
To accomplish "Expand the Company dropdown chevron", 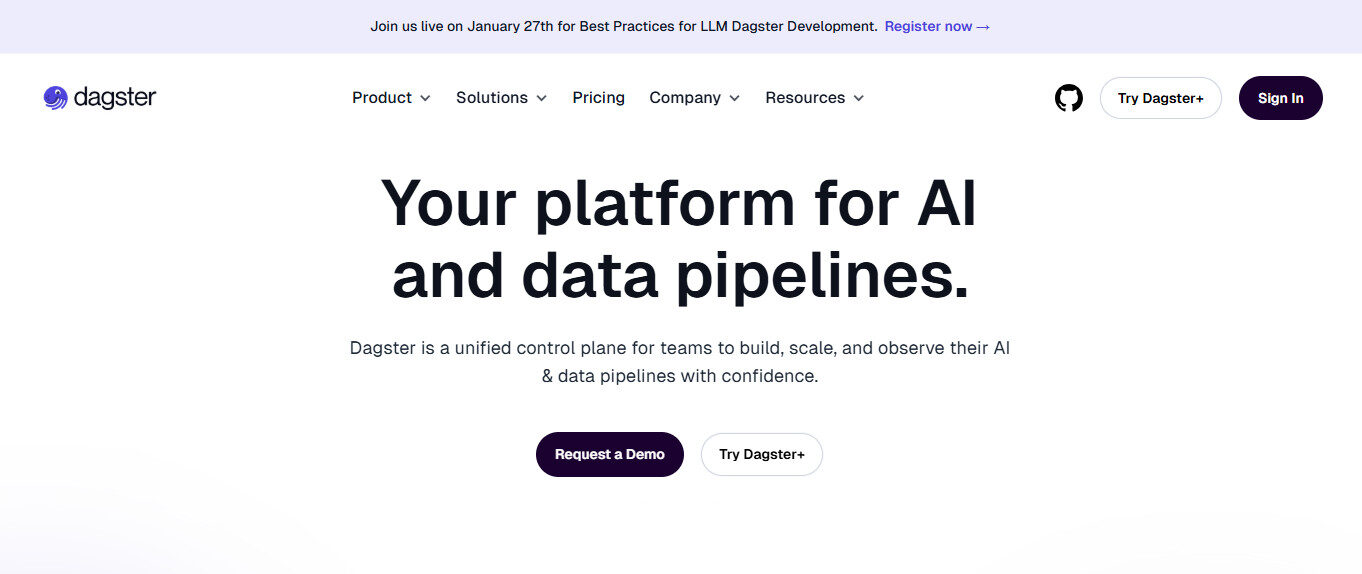I will pyautogui.click(x=734, y=98).
